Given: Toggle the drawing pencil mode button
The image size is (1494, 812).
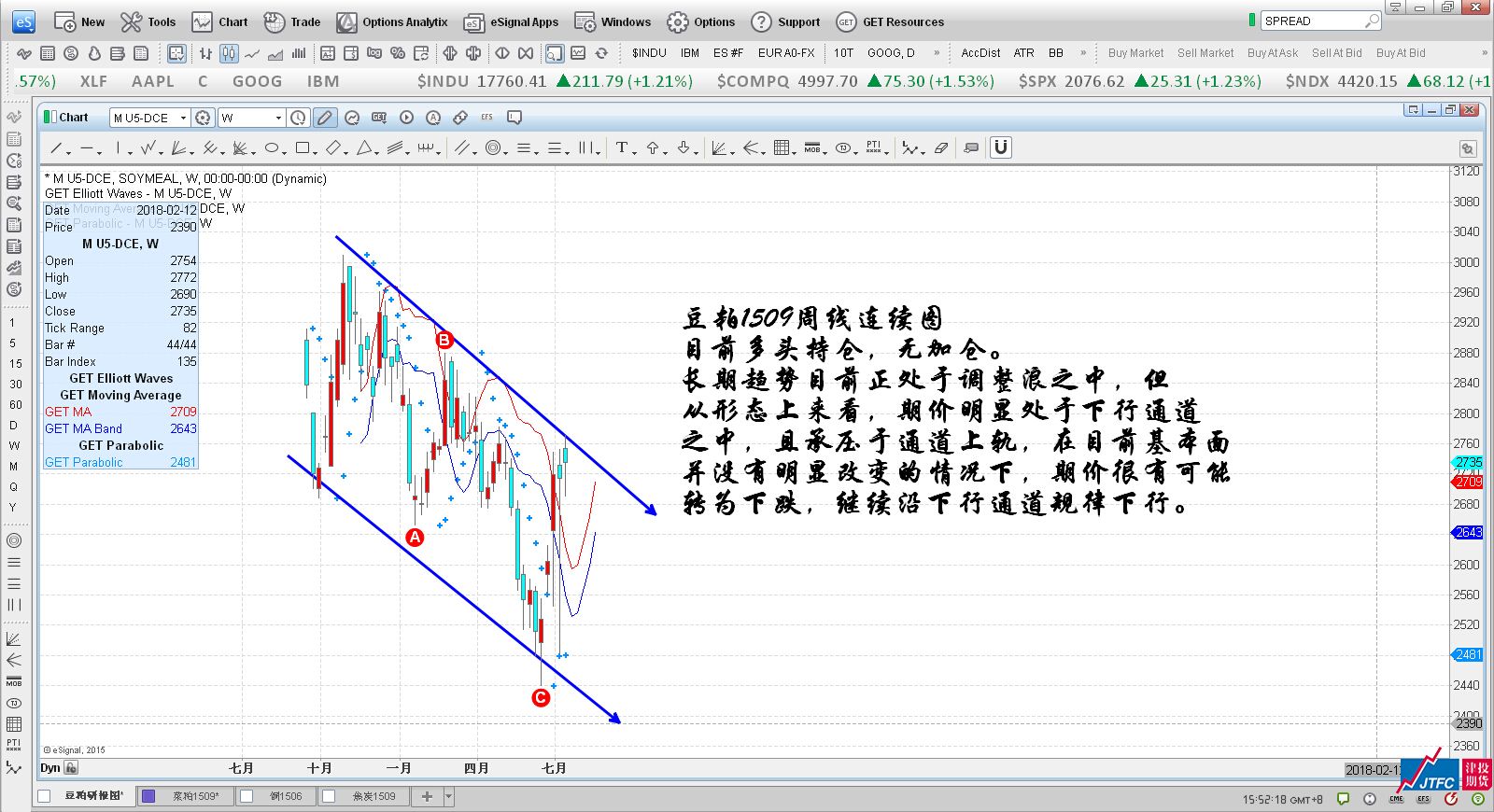Looking at the screenshot, I should click(325, 118).
